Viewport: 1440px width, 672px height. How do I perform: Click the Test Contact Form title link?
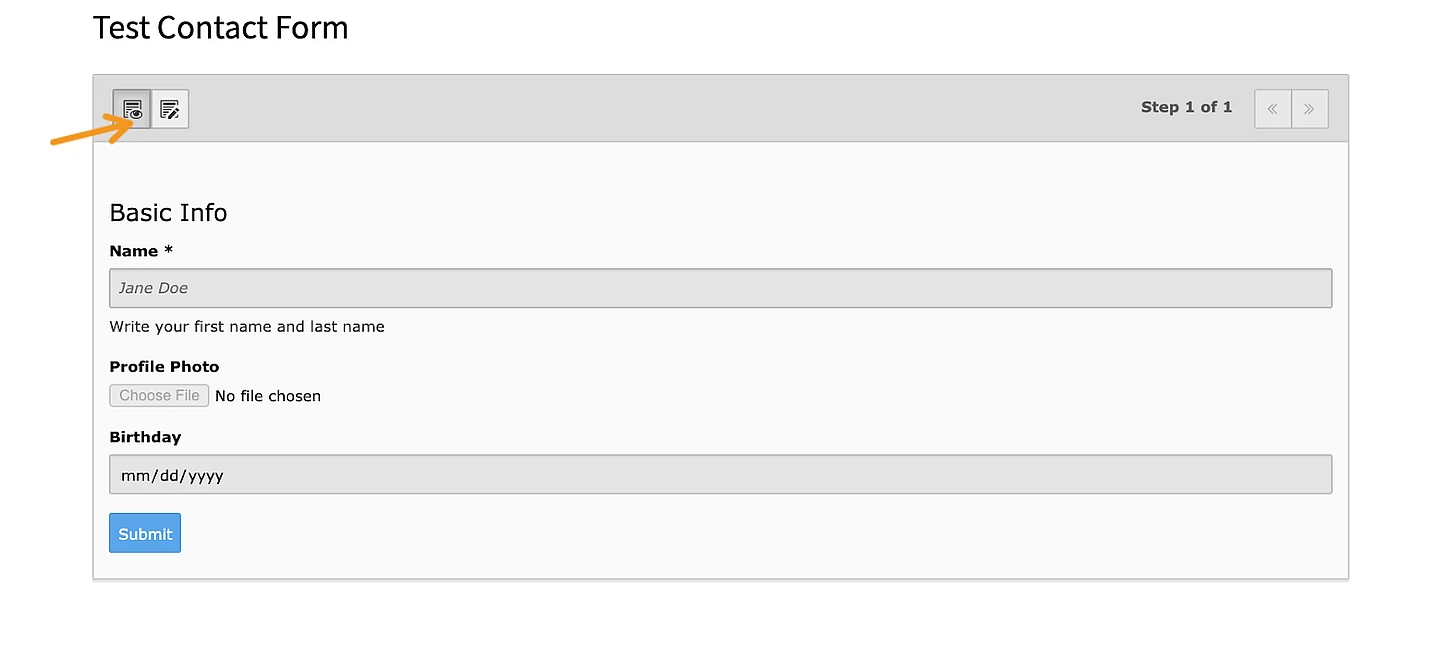[x=220, y=27]
